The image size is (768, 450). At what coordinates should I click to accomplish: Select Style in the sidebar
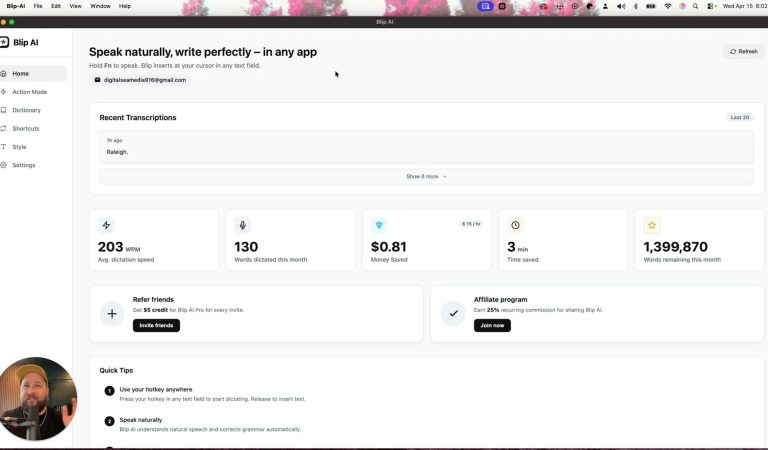click(x=19, y=147)
